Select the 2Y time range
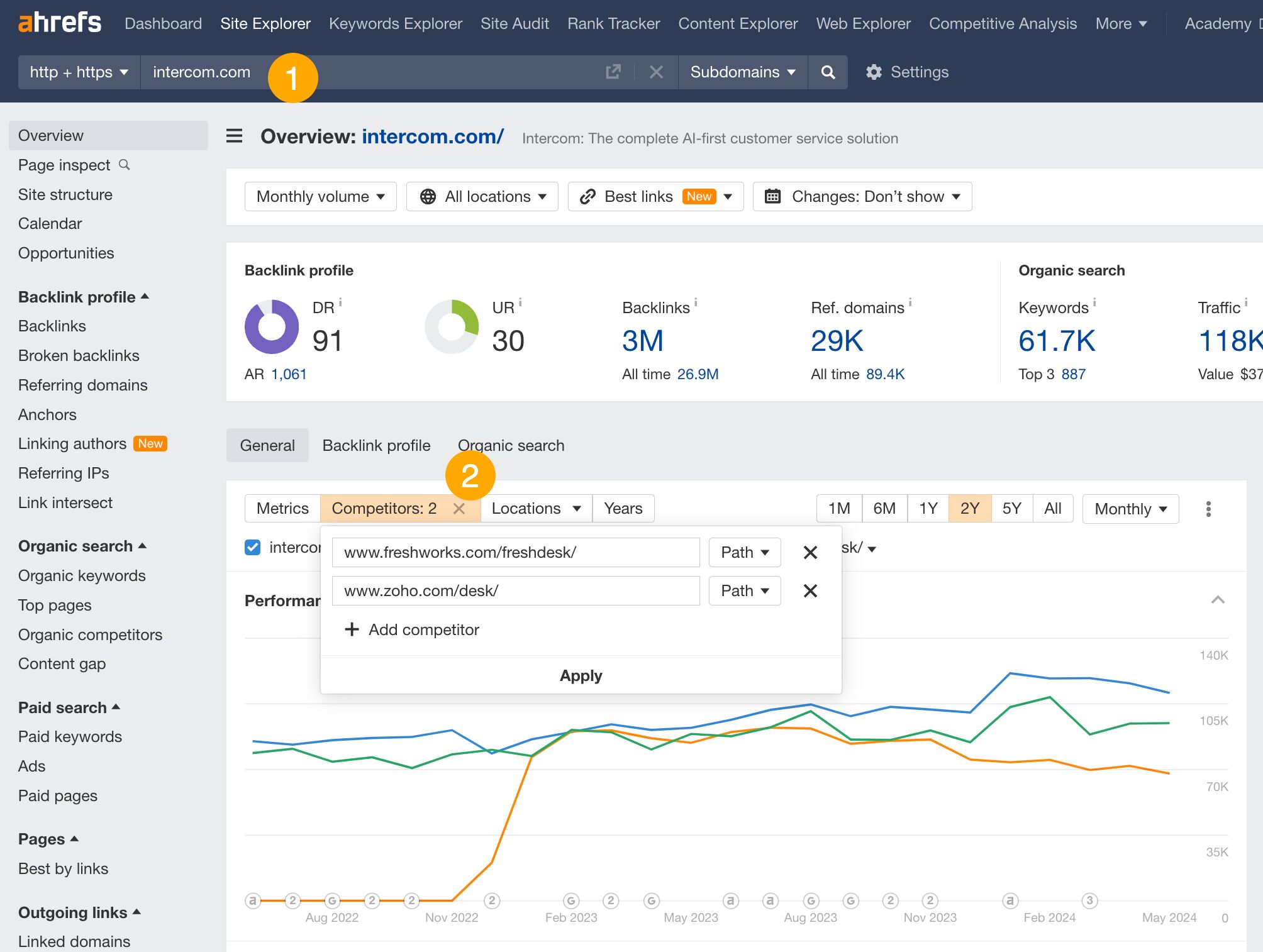1263x952 pixels. (970, 508)
